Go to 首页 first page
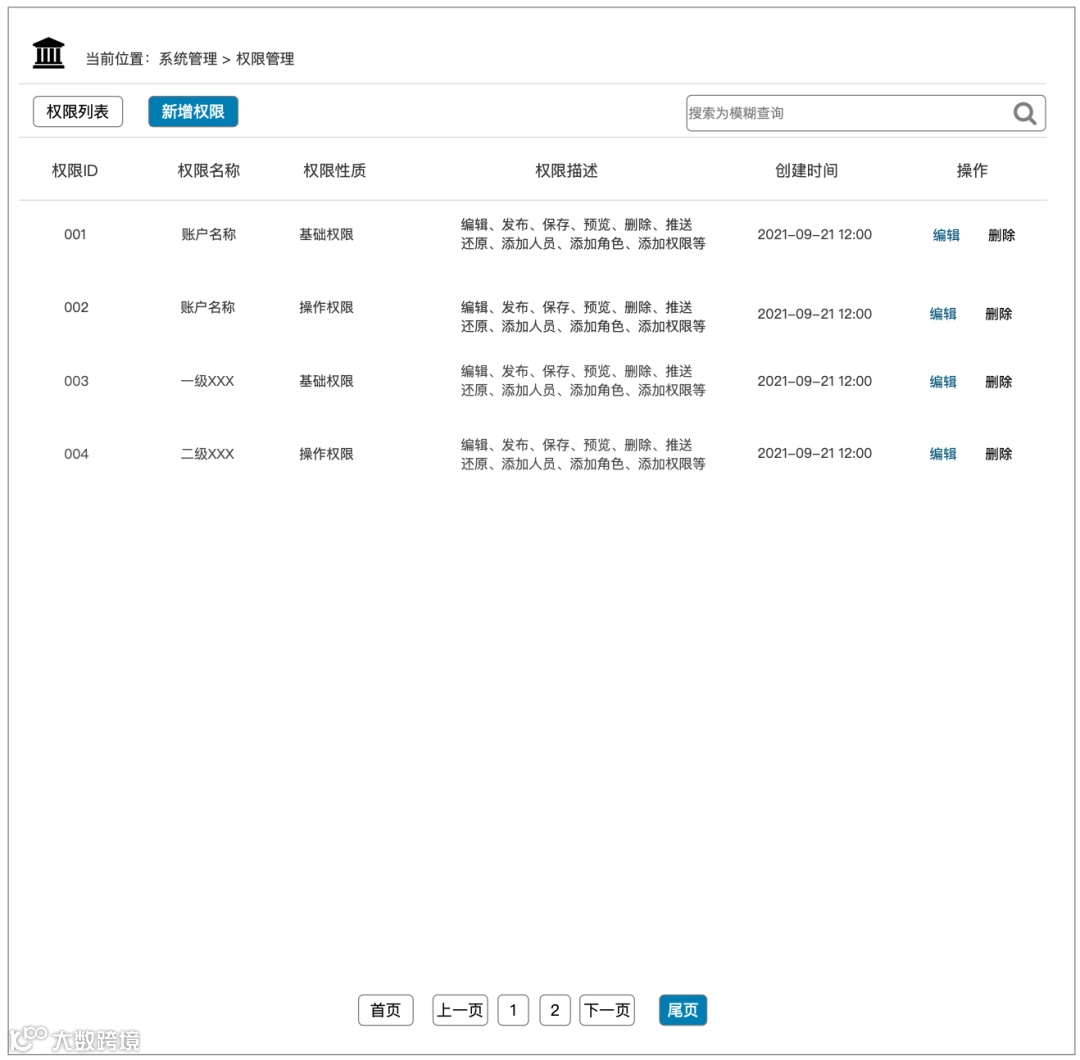 tap(386, 1010)
